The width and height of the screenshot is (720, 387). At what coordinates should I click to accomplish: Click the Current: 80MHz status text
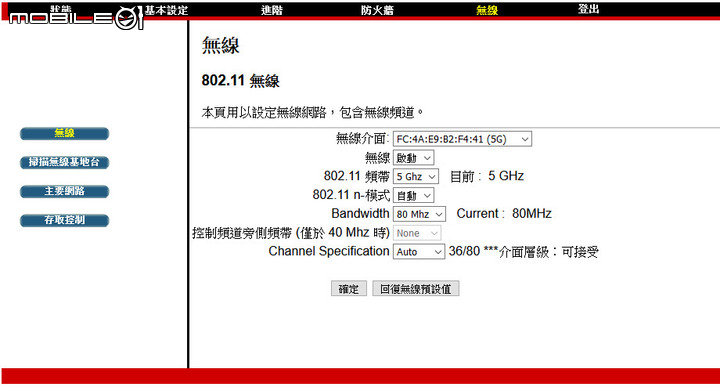click(x=504, y=214)
